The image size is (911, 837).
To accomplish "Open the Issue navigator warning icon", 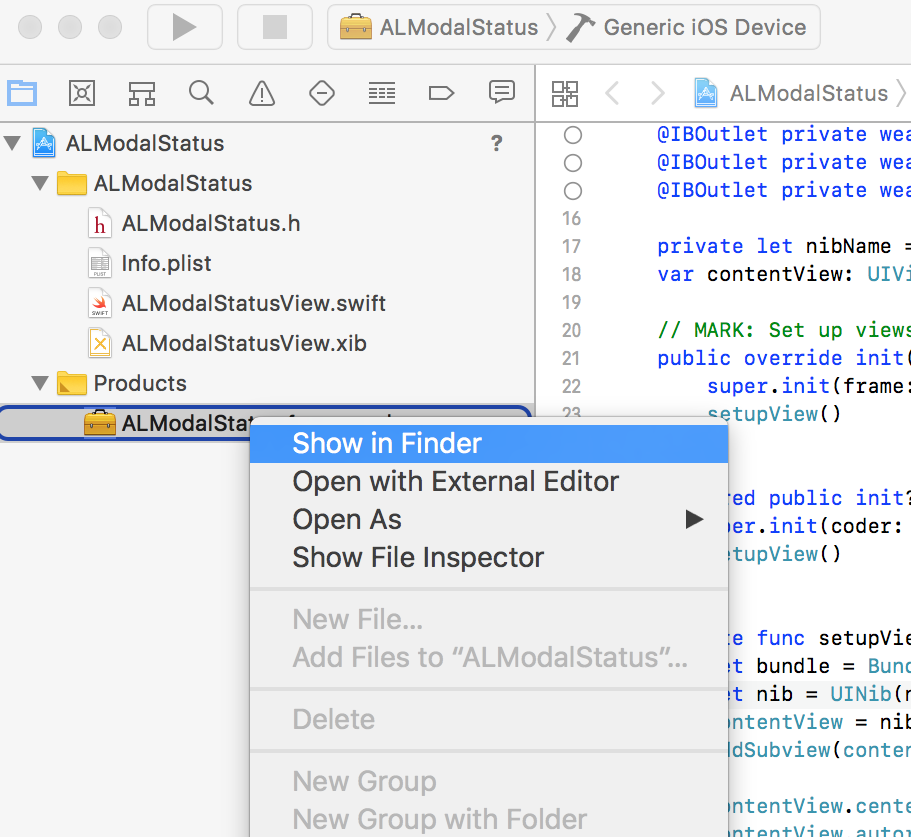I will coord(262,93).
